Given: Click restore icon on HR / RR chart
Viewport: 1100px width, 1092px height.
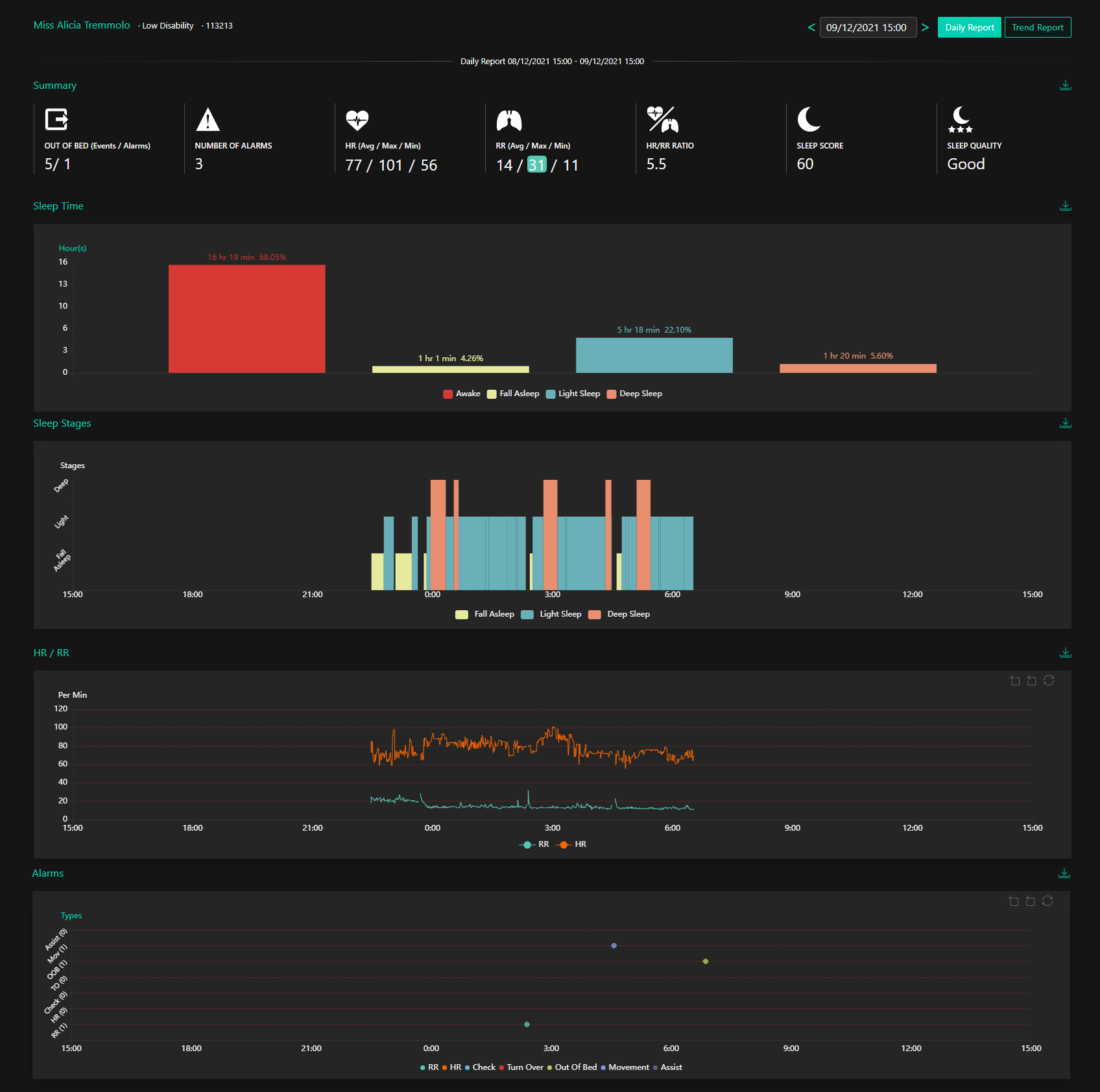Looking at the screenshot, I should point(1049,680).
